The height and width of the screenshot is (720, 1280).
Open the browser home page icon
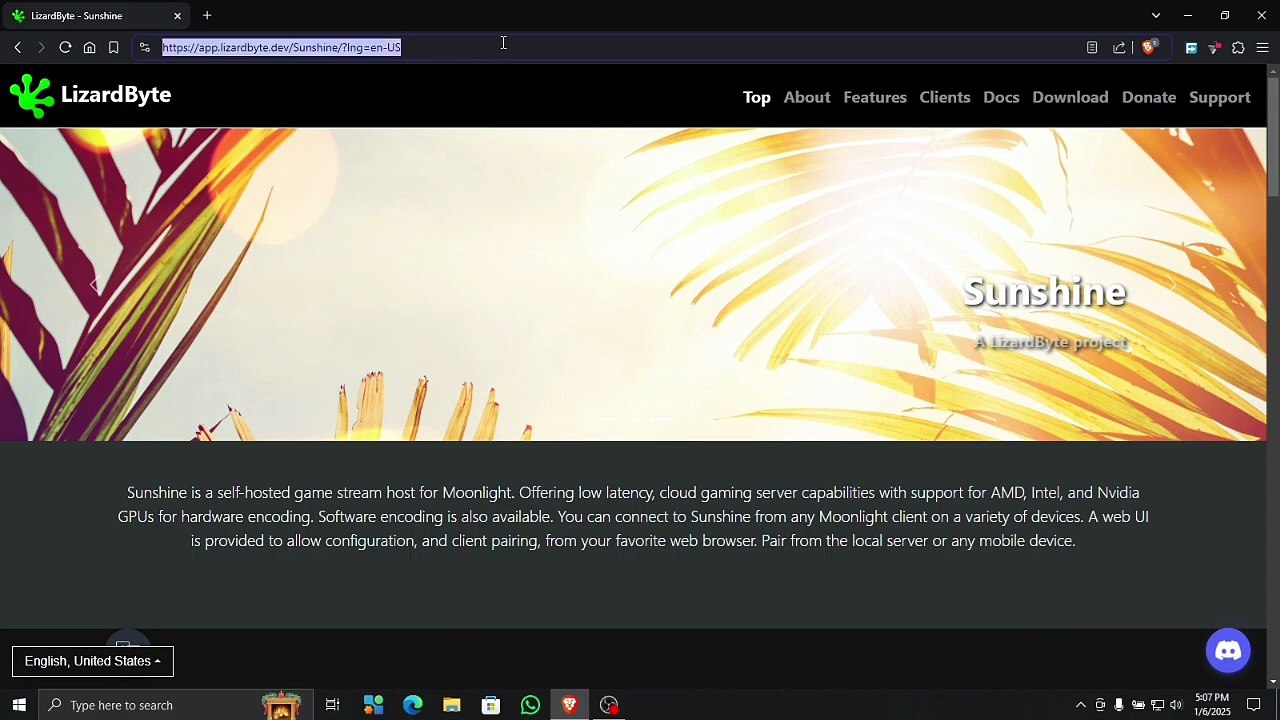89,47
